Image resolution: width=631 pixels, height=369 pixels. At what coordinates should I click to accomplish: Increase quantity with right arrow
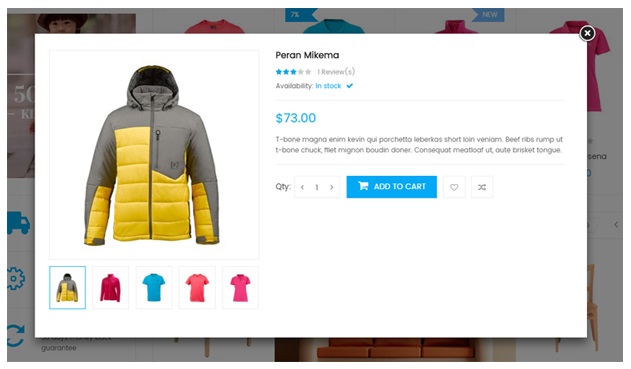pyautogui.click(x=332, y=187)
